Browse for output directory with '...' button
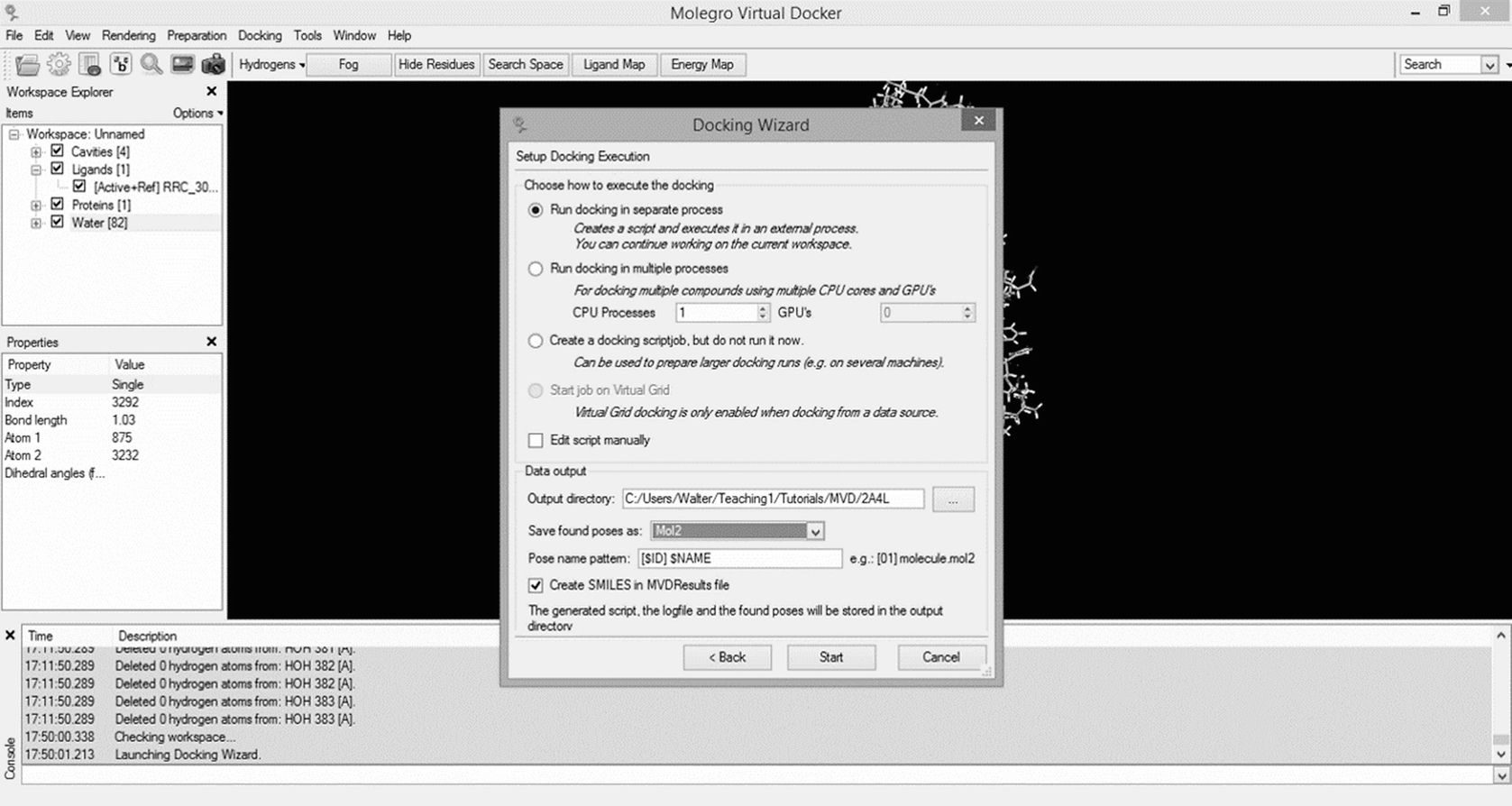The width and height of the screenshot is (1512, 806). [953, 499]
